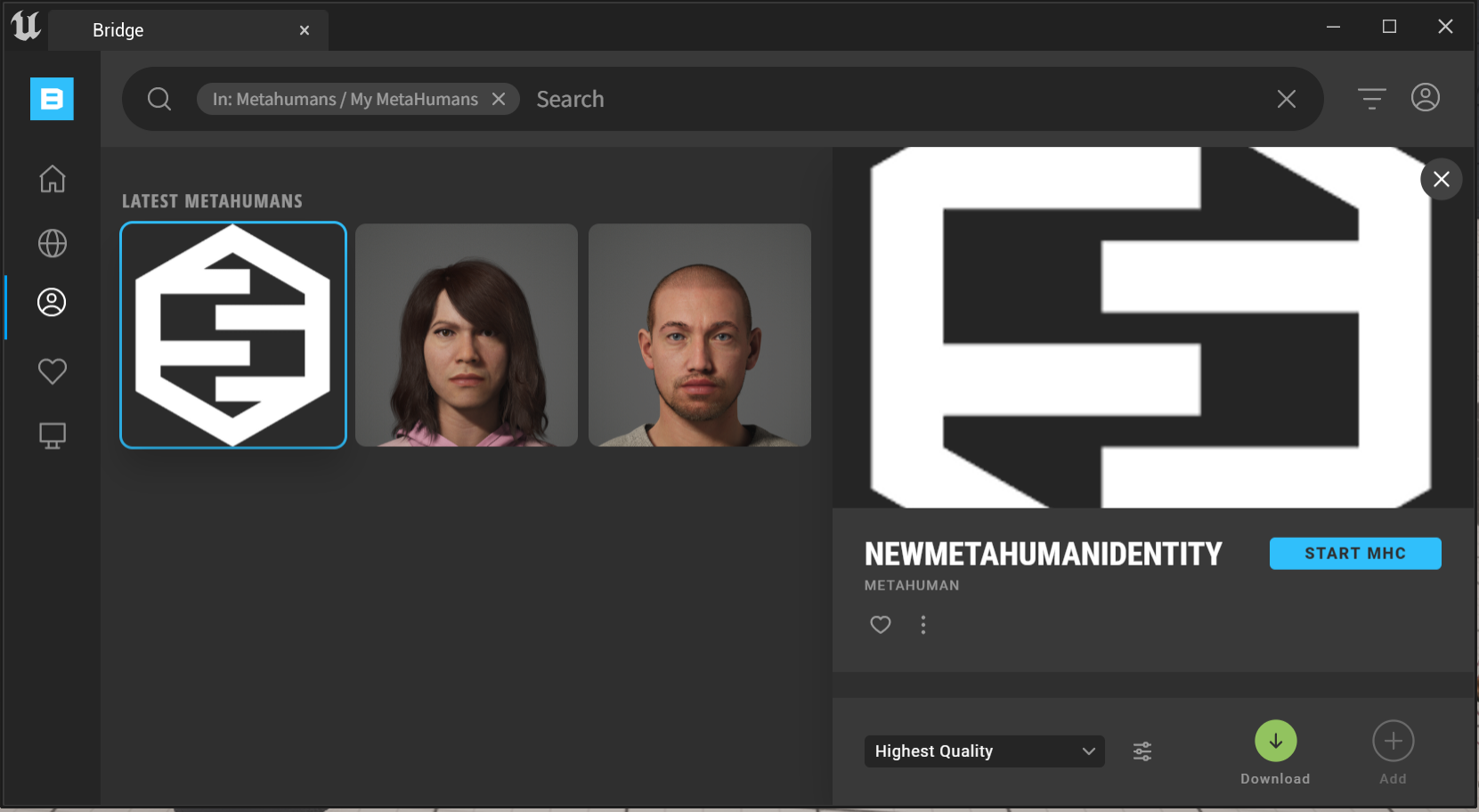The width and height of the screenshot is (1479, 812).
Task: Click the magnifier search icon
Action: [x=159, y=99]
